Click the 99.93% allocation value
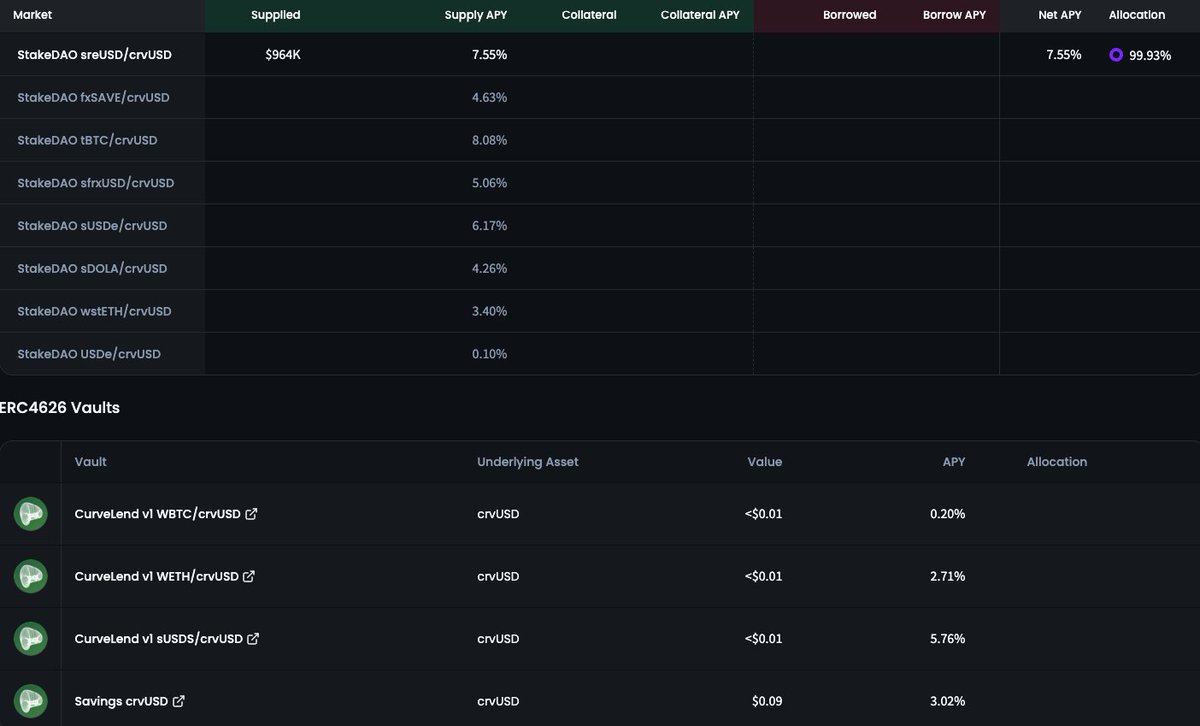The height and width of the screenshot is (726, 1200). pyautogui.click(x=1150, y=55)
